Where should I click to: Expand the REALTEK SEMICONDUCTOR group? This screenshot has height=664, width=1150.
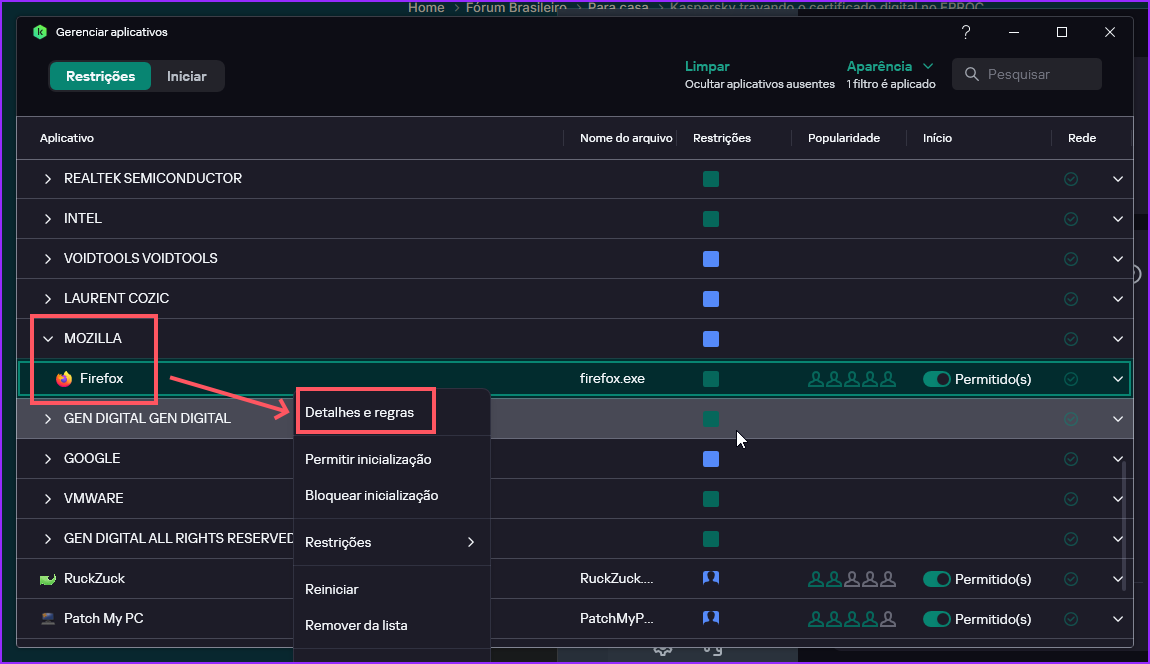47,179
